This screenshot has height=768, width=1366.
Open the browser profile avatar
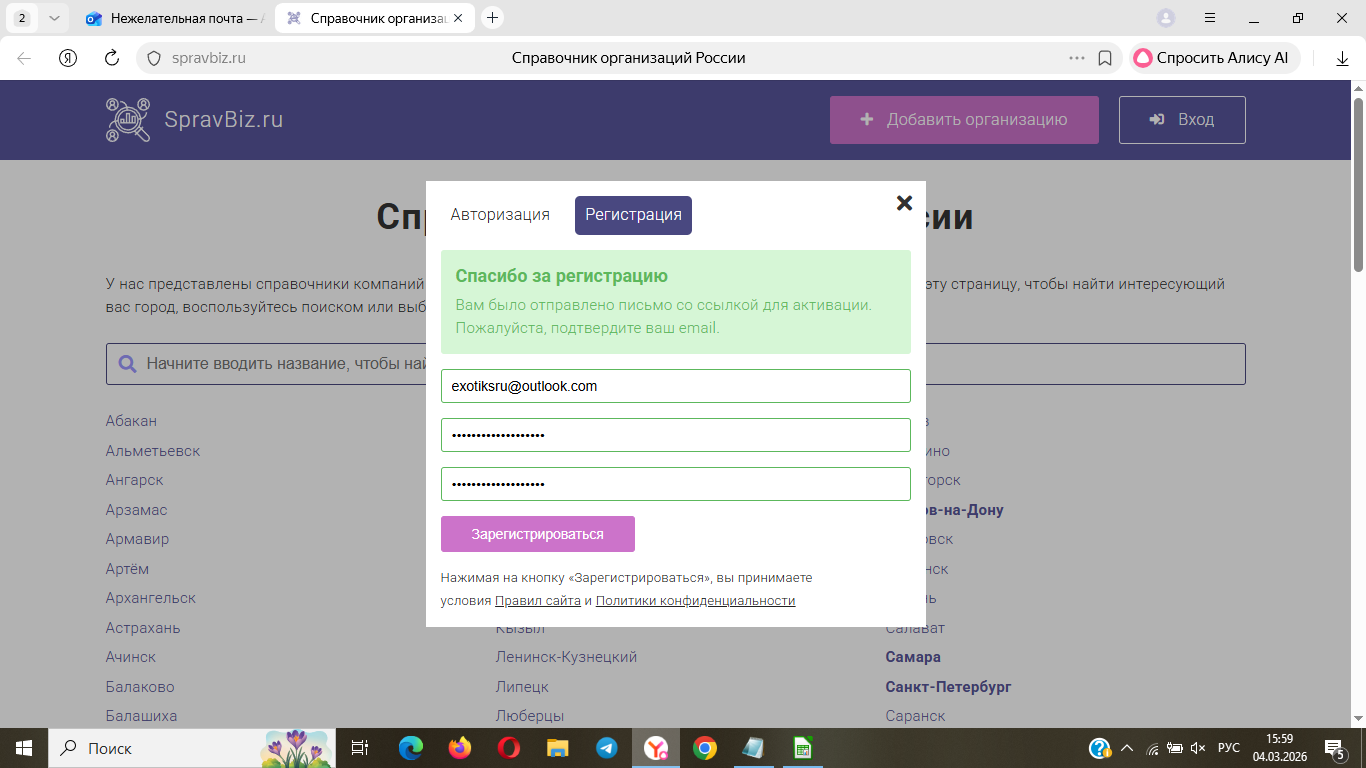(1166, 18)
